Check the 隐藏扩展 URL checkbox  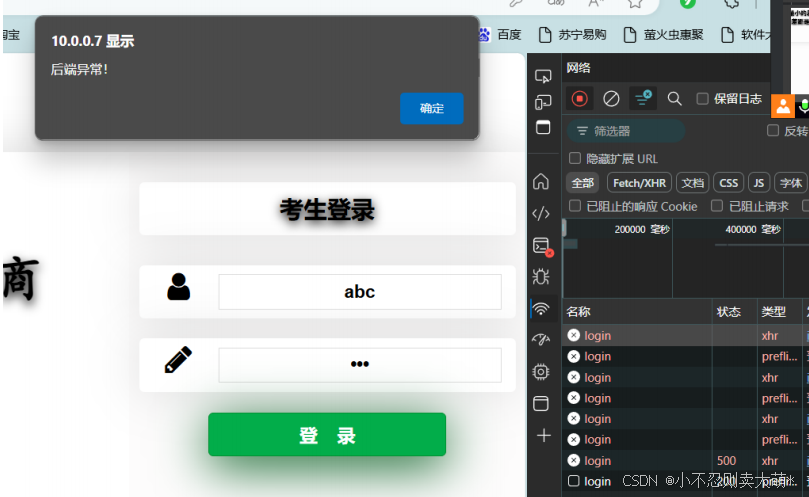point(575,158)
